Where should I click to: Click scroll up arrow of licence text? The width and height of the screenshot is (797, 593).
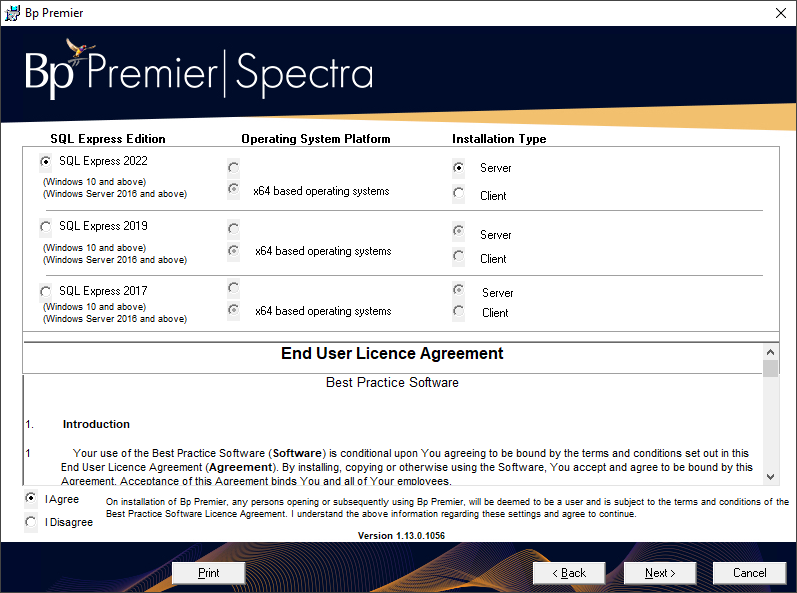[771, 352]
